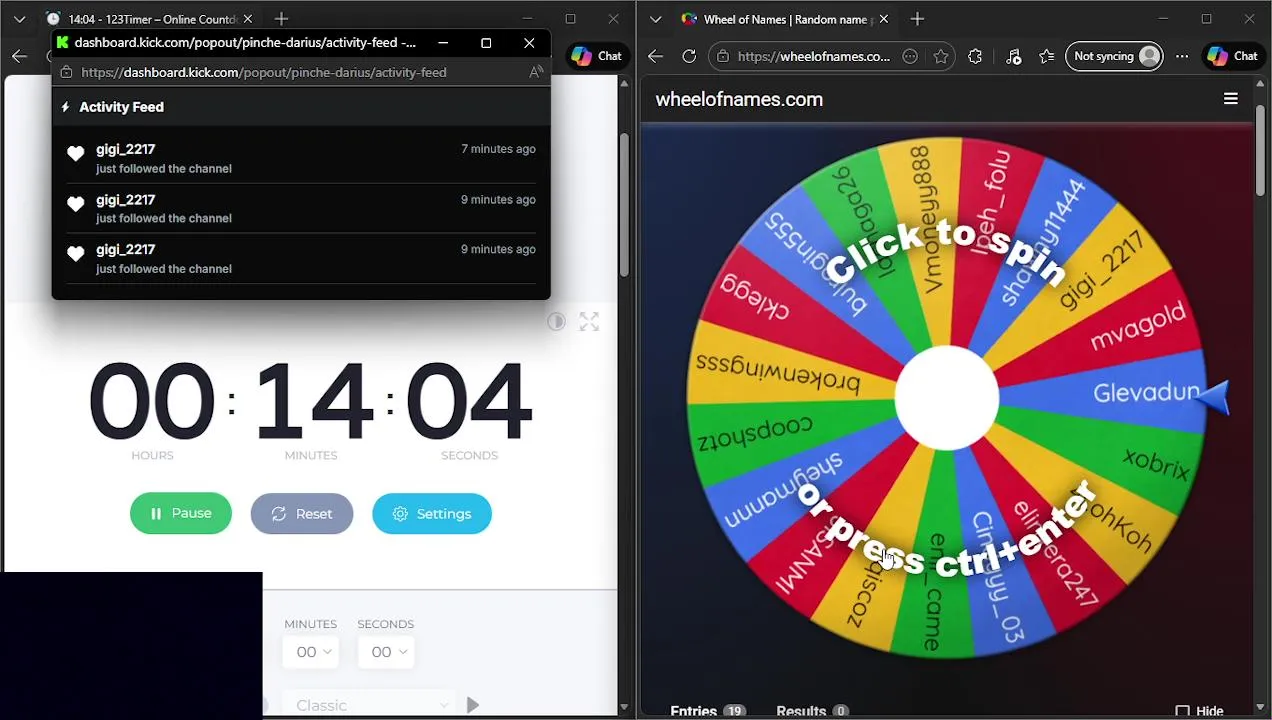Viewport: 1272px width, 720px height.
Task: Close the 123Timer tab
Action: click(248, 19)
